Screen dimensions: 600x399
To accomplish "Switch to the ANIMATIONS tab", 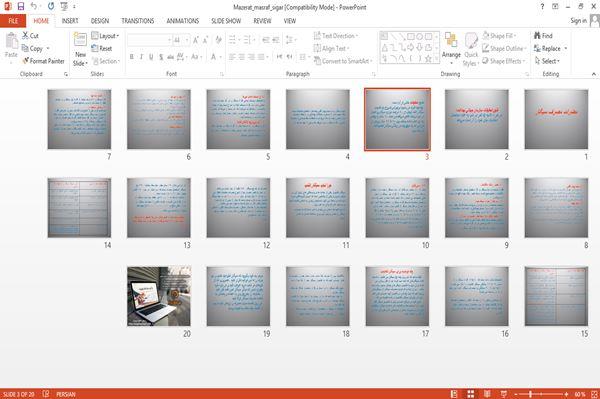I will tap(183, 21).
